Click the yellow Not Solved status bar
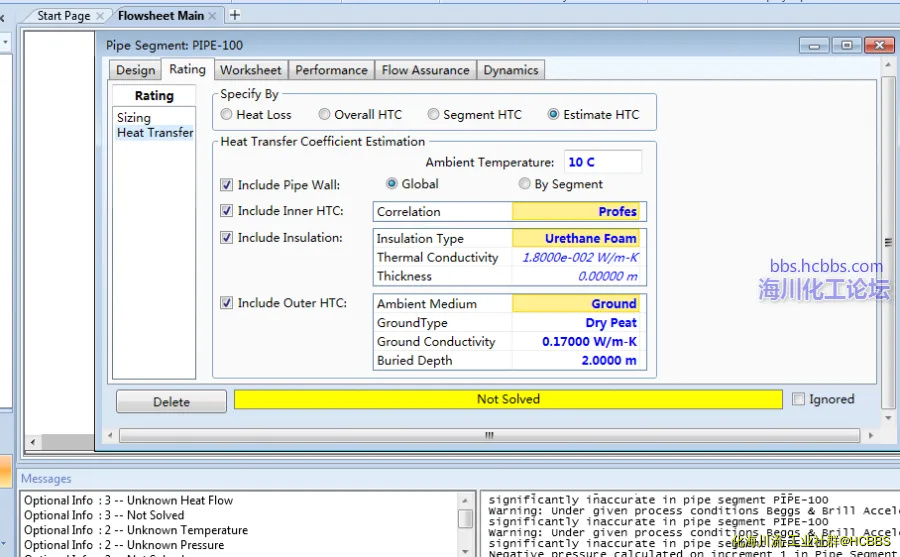Image resolution: width=900 pixels, height=557 pixels. tap(508, 399)
